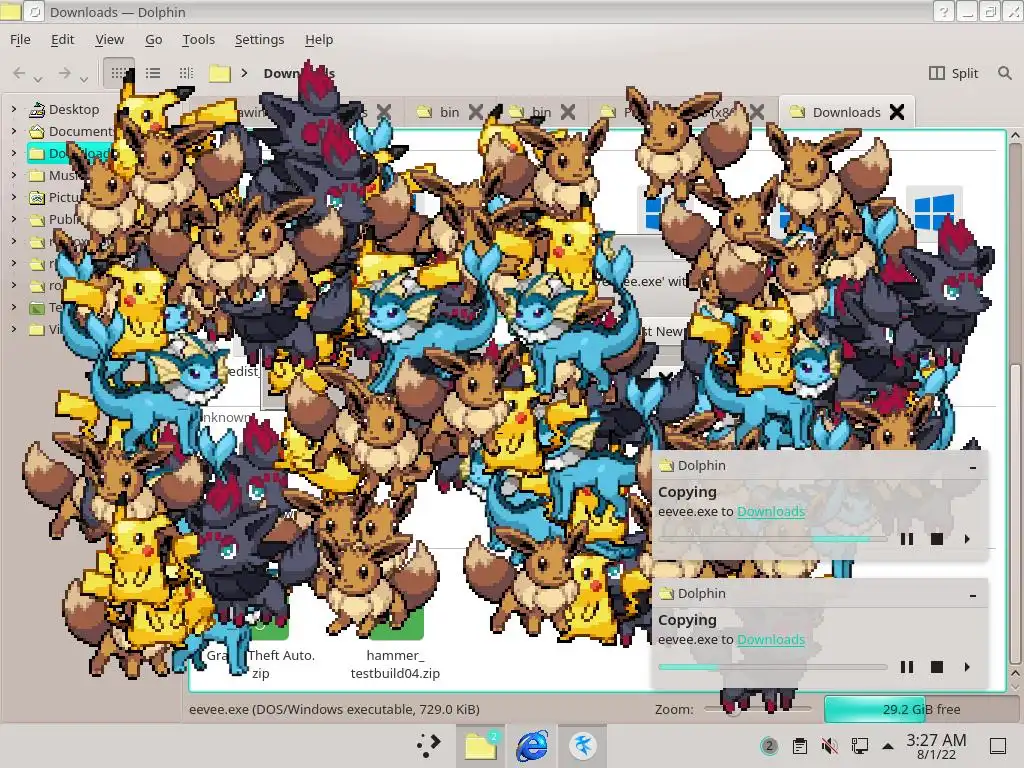Screen dimensions: 1024x768
Task: Expand the Music tree node
Action: [x=14, y=175]
